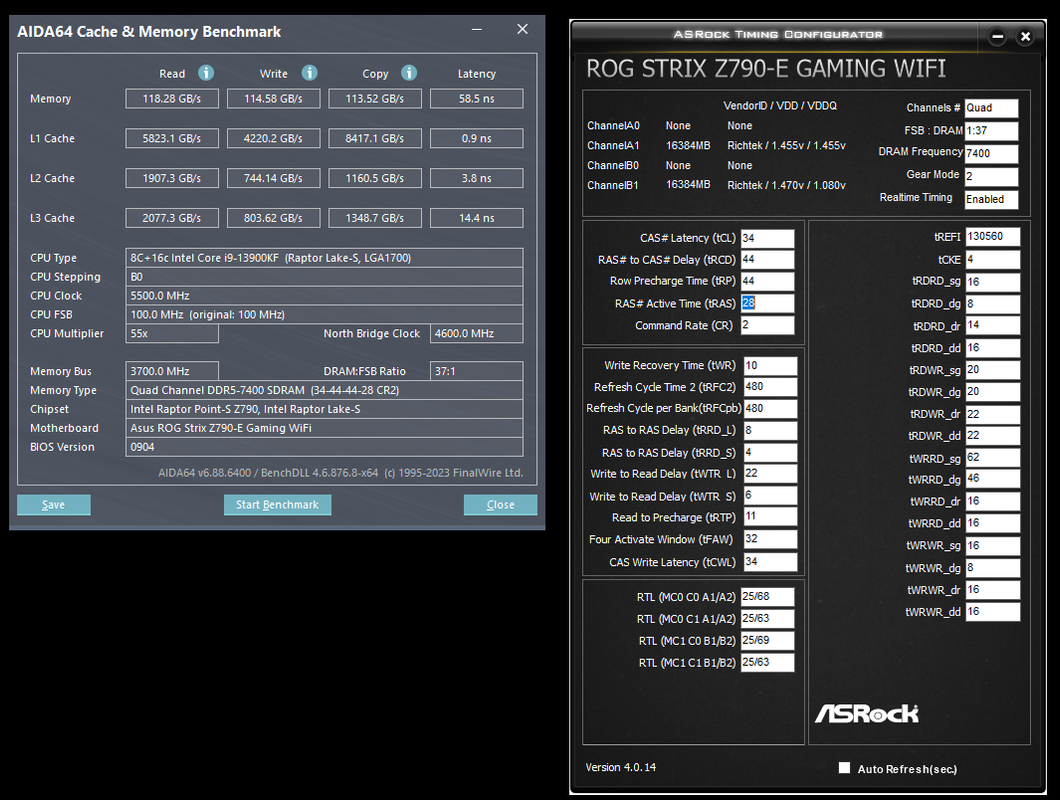Minimize the ASRock Timing Configurator window
The height and width of the screenshot is (800, 1060).
[x=997, y=37]
